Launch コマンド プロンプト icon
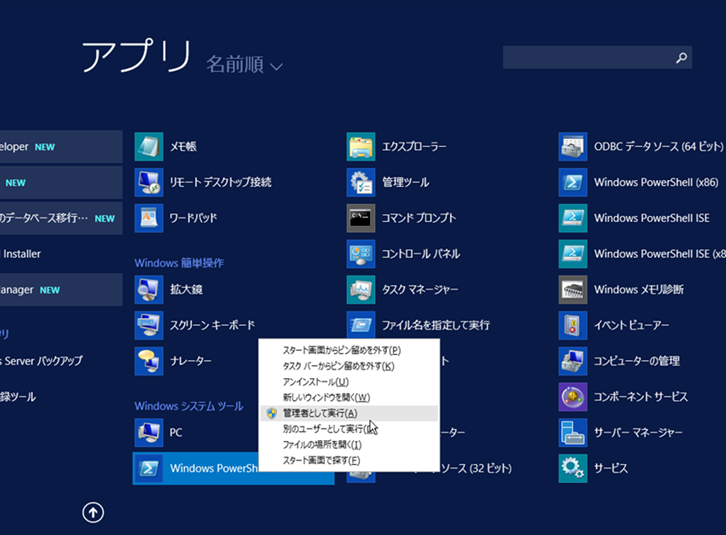The width and height of the screenshot is (726, 535). click(x=361, y=218)
